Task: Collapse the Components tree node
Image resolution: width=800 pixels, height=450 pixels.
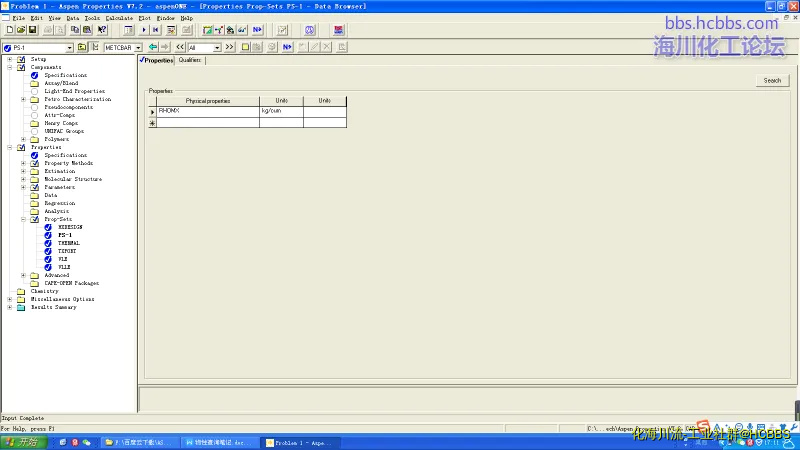Action: point(10,67)
